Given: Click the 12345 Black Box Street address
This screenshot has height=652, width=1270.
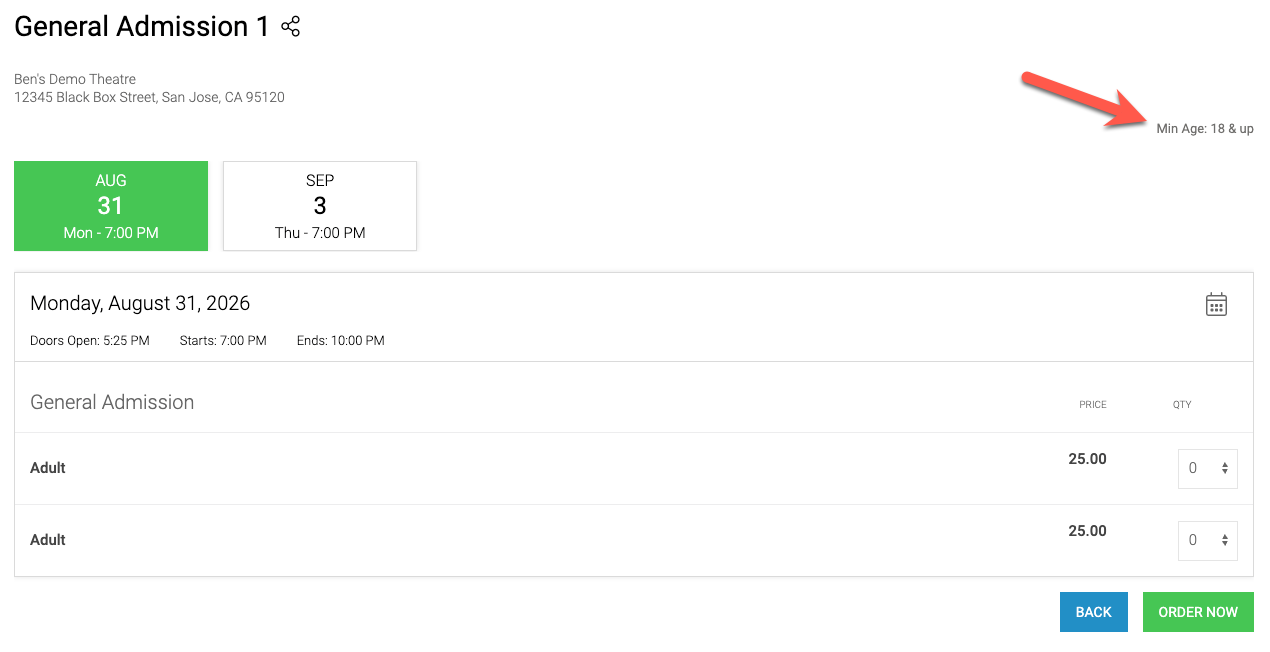Looking at the screenshot, I should click(149, 98).
